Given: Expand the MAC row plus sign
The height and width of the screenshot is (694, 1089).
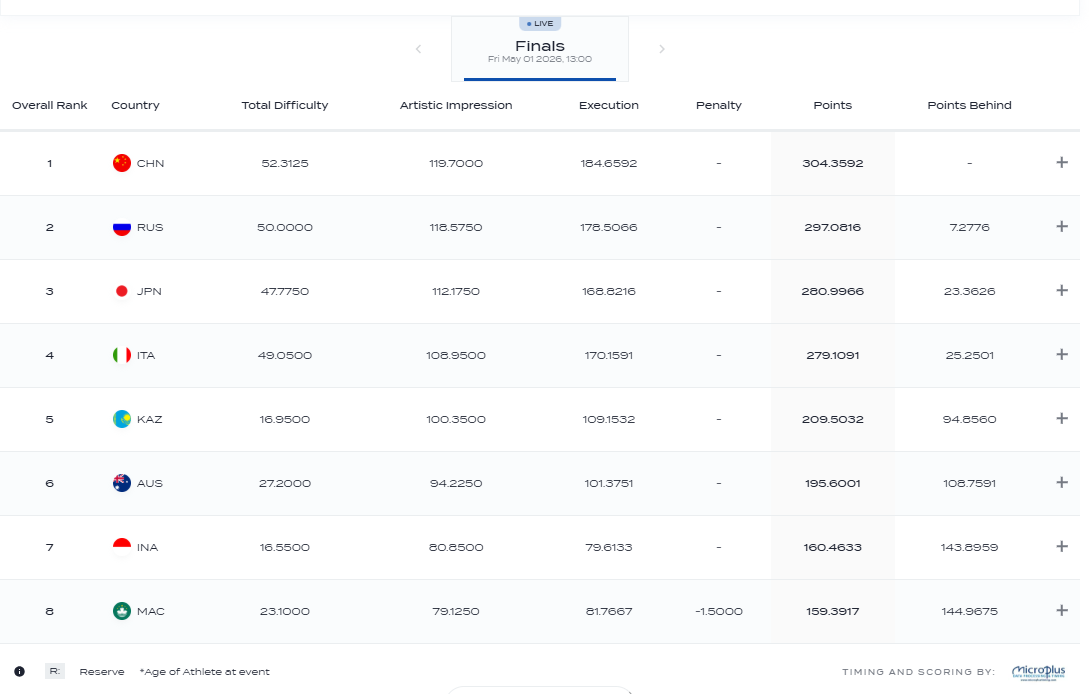Looking at the screenshot, I should point(1062,611).
